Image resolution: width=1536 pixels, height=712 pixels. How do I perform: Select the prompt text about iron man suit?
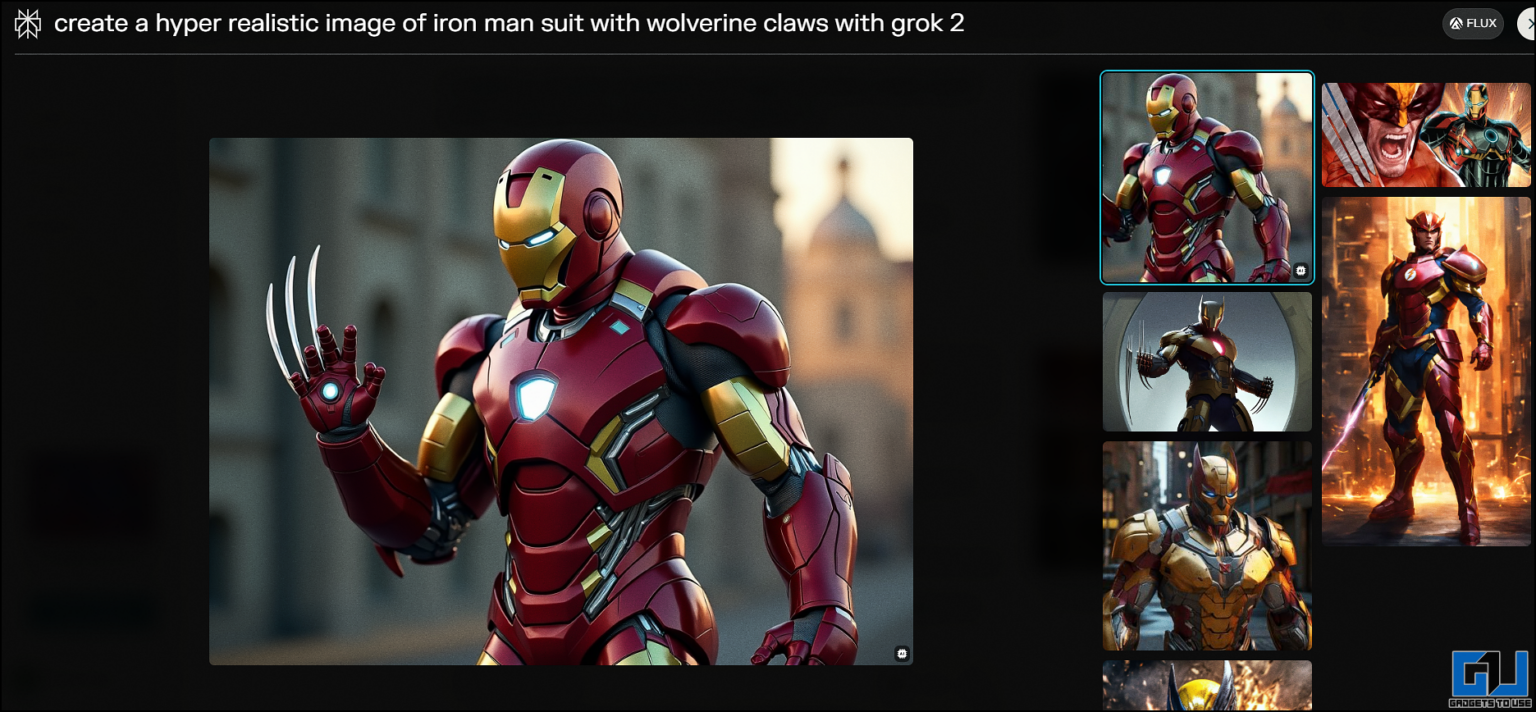509,23
